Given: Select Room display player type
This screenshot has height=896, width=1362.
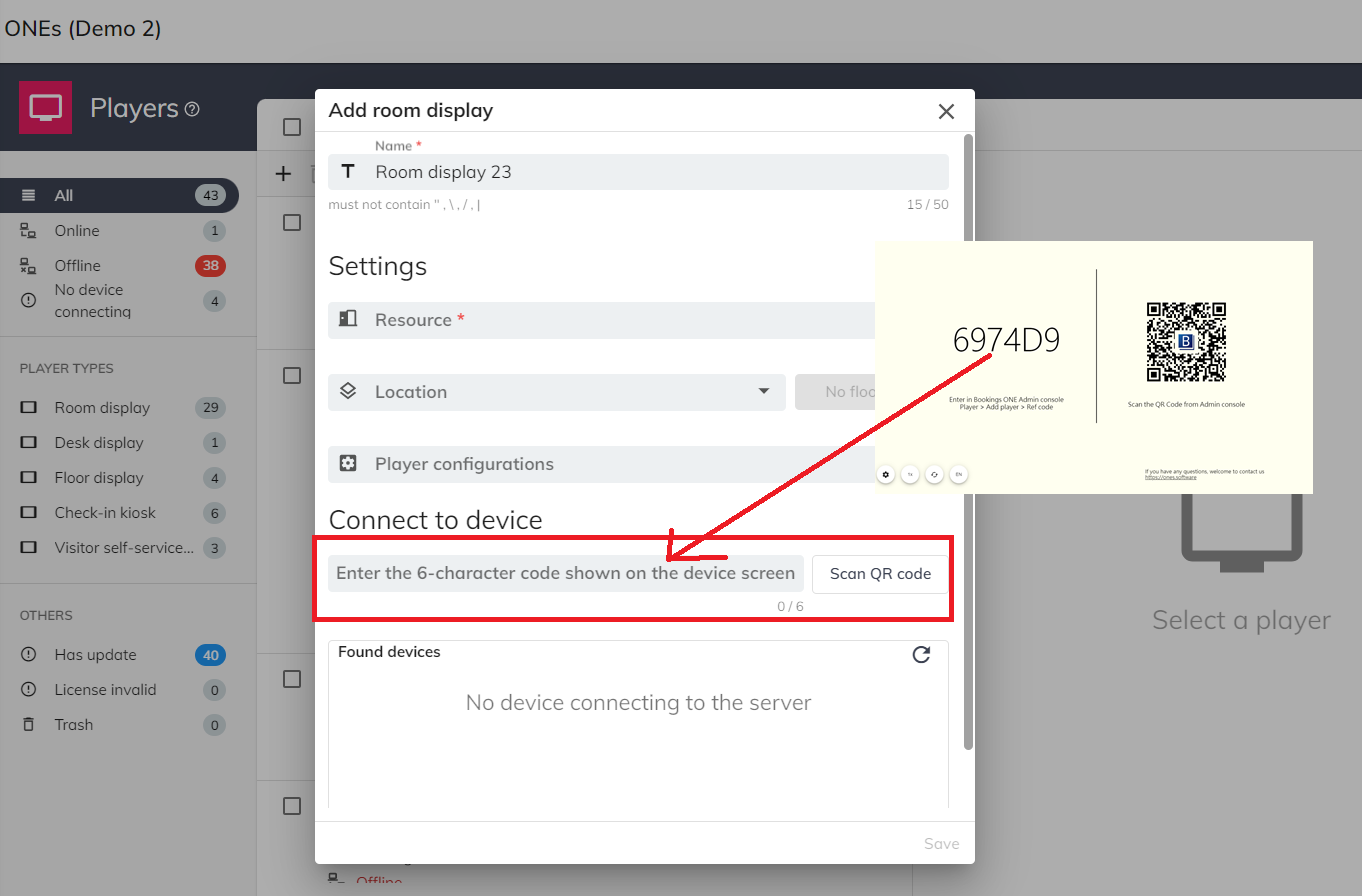Looking at the screenshot, I should click(102, 408).
